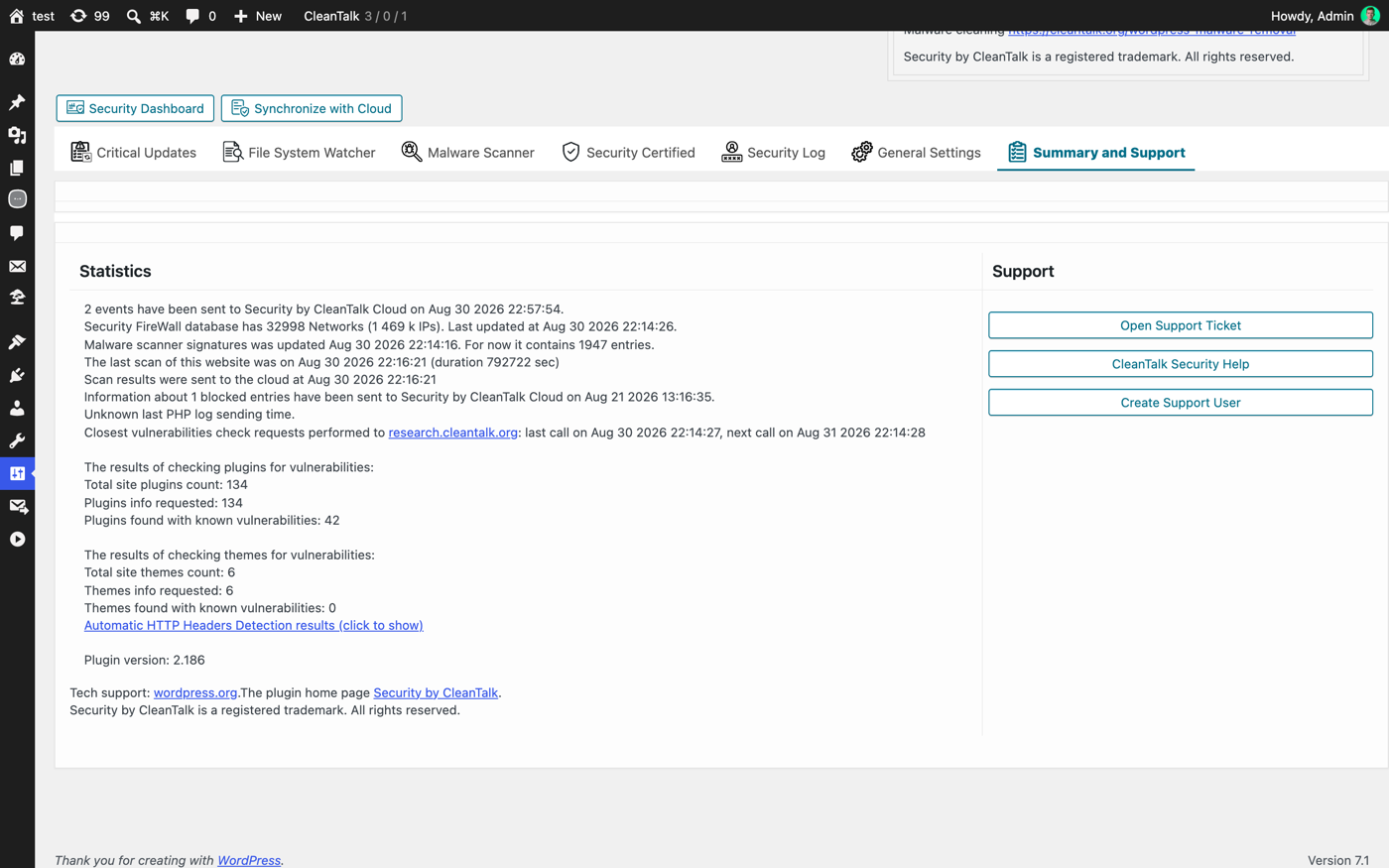Viewport: 1389px width, 868px height.
Task: Click the 'Plugin version: 2.186' text
Action: point(145,660)
